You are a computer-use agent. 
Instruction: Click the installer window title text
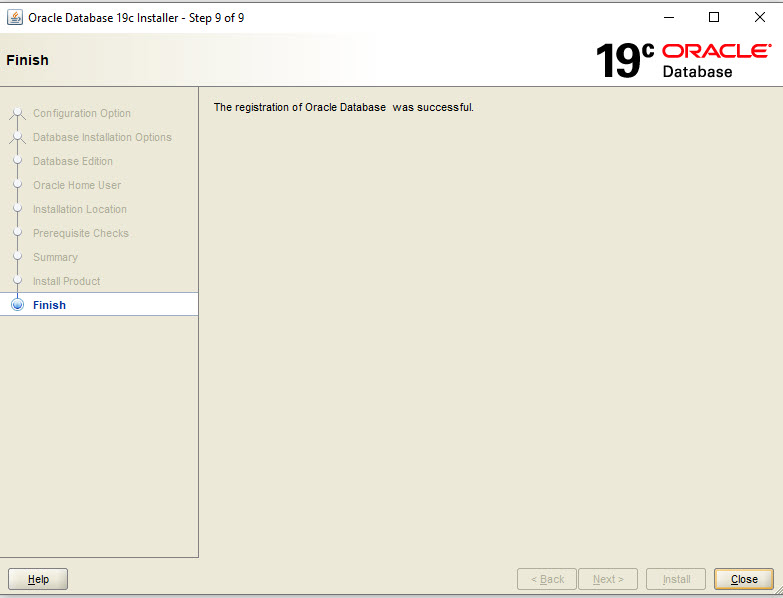point(136,18)
